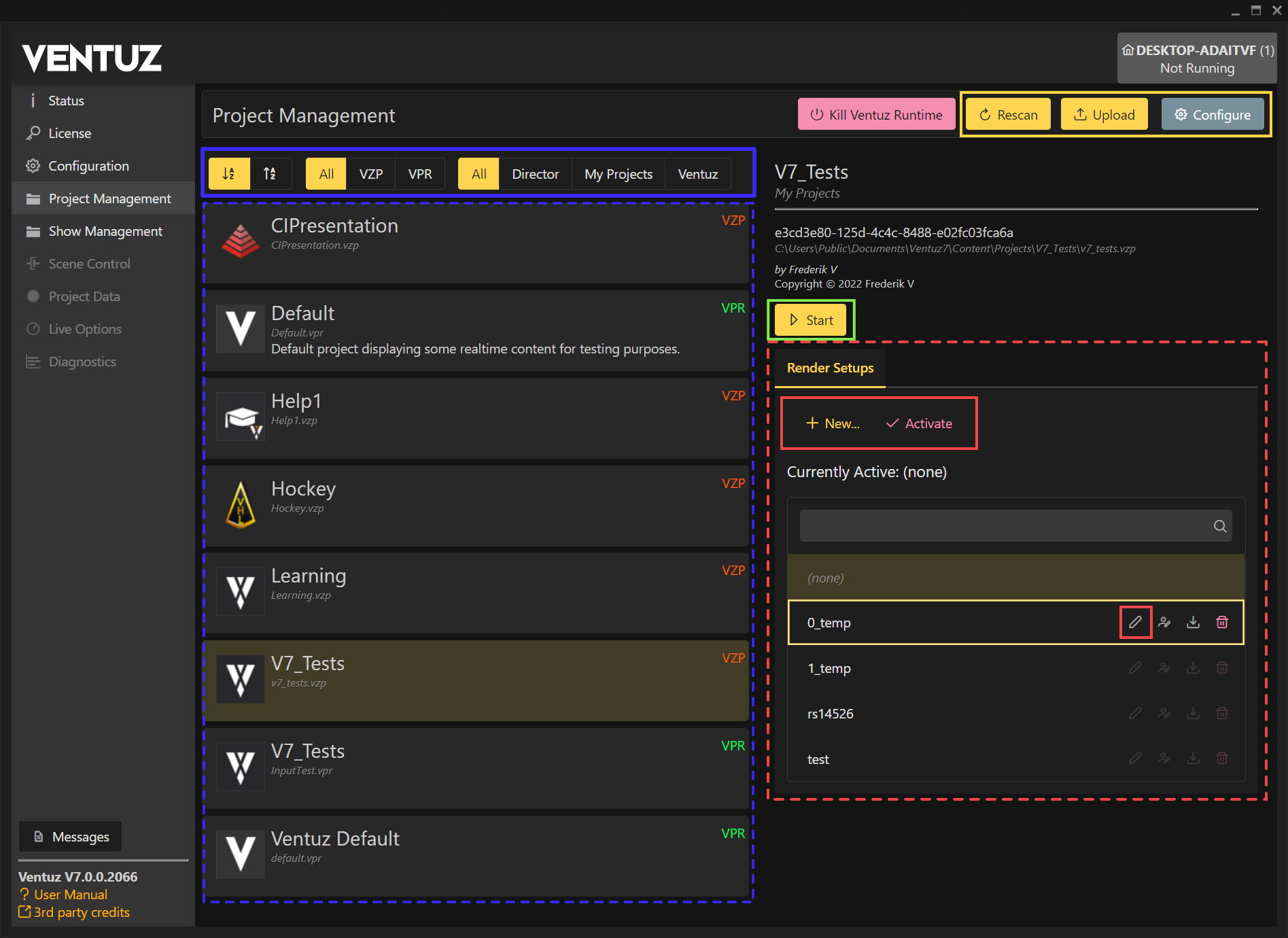Enable the Director project filter
The image size is (1288, 938).
(x=536, y=173)
